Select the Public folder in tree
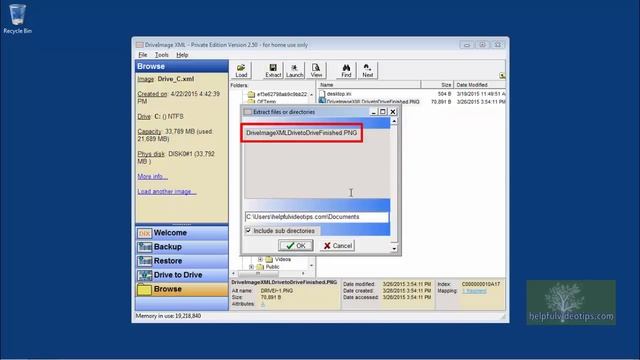Screen dimensions: 640x360 pyautogui.click(x=272, y=267)
